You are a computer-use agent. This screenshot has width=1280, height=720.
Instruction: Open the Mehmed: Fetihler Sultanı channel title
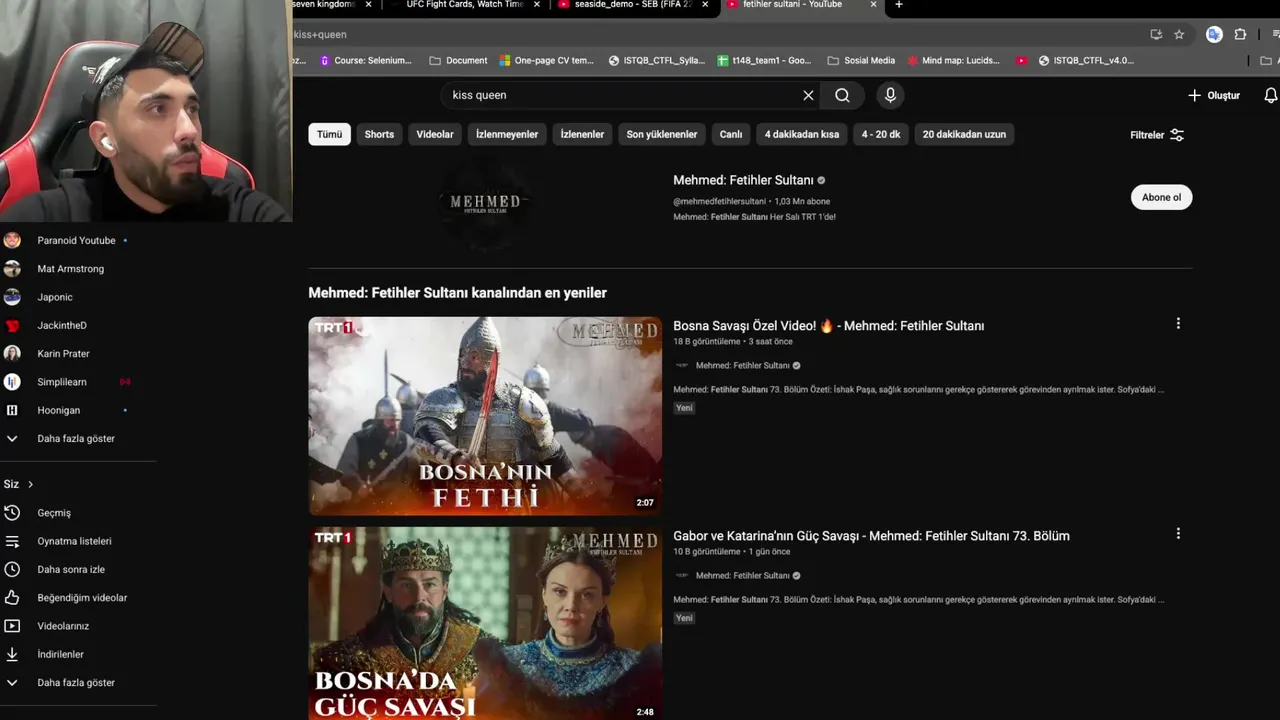point(743,180)
